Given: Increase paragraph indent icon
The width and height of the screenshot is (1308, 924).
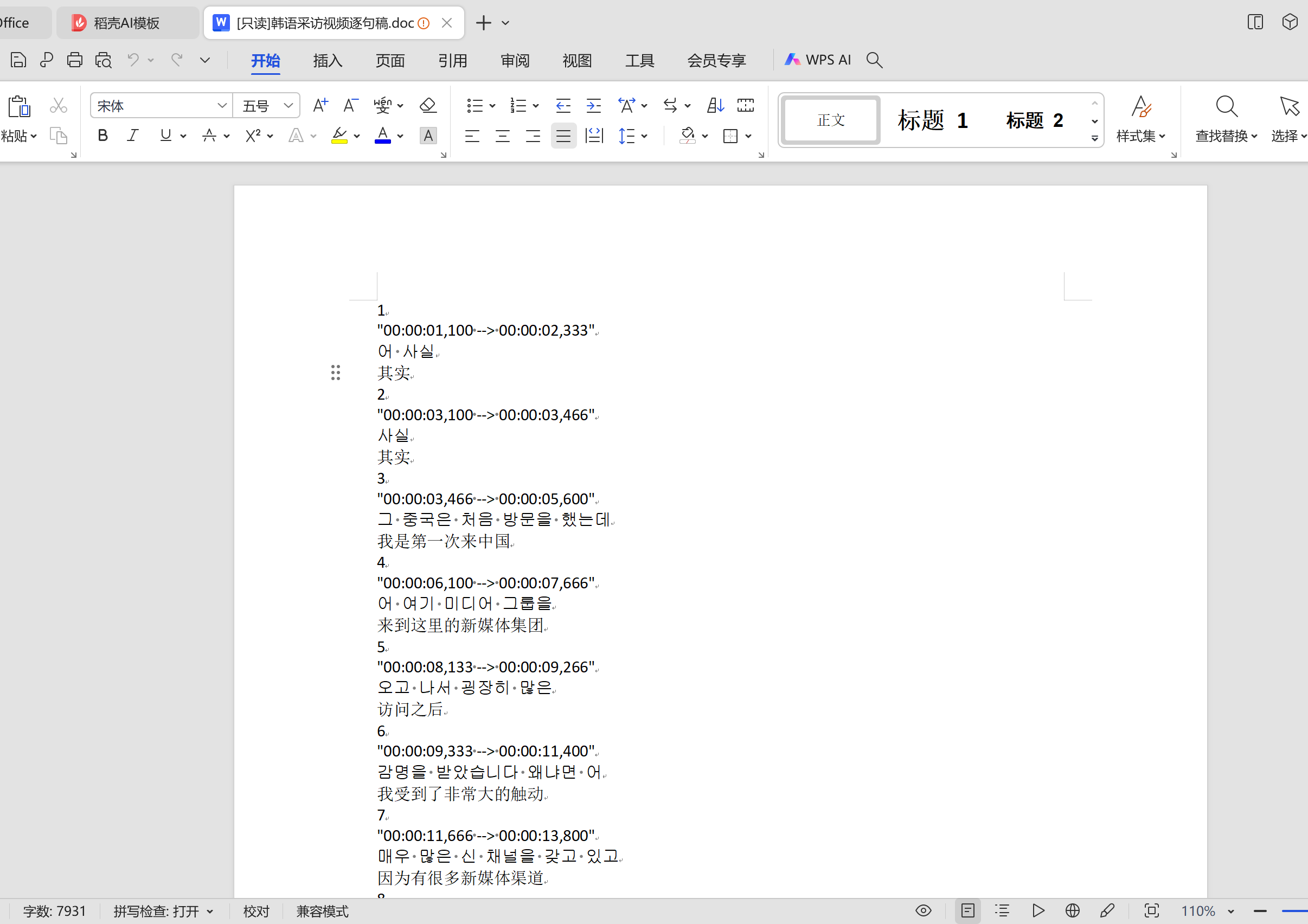Looking at the screenshot, I should [x=594, y=105].
